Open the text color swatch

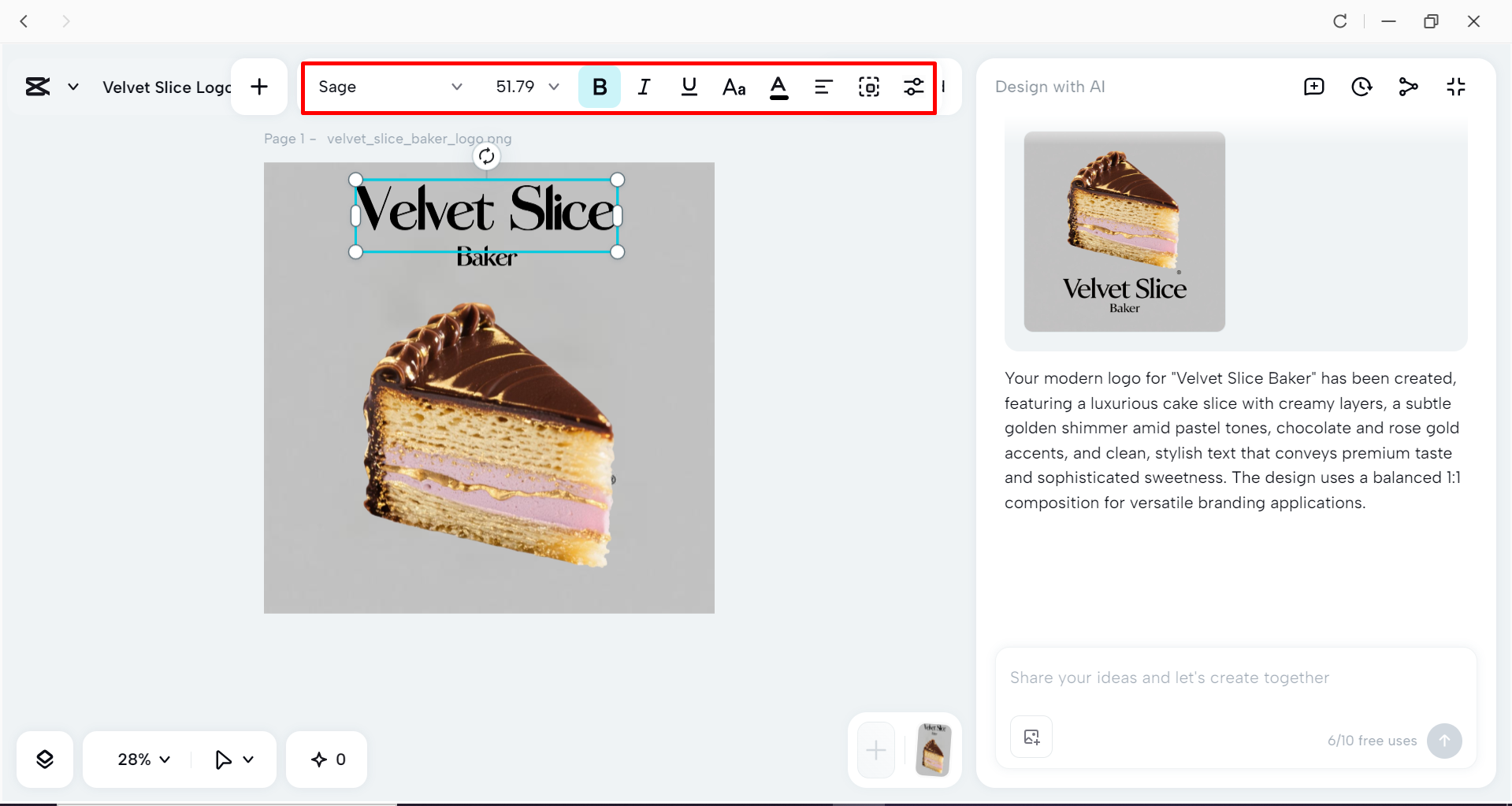click(778, 87)
